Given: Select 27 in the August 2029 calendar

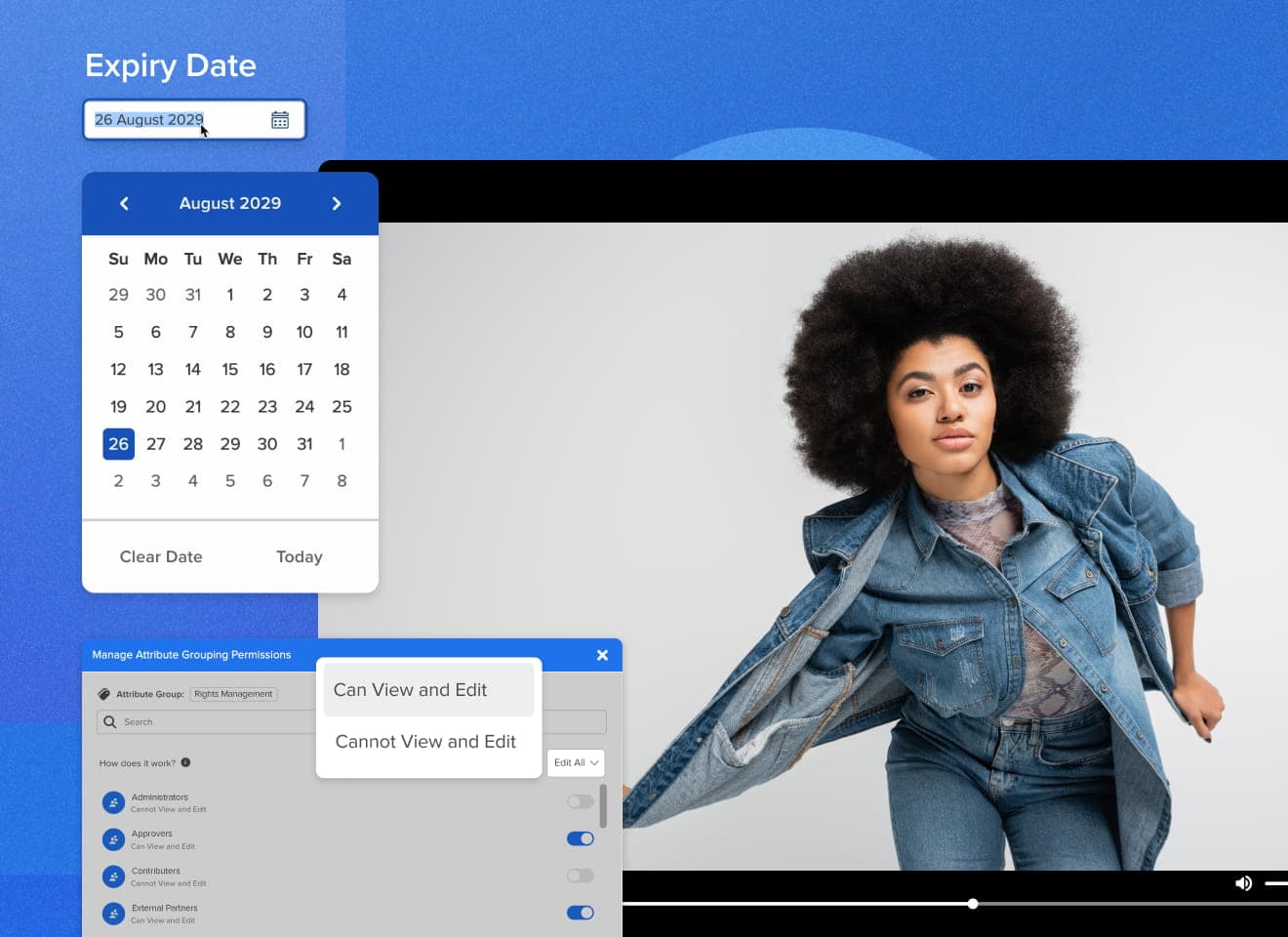Looking at the screenshot, I should [x=156, y=444].
